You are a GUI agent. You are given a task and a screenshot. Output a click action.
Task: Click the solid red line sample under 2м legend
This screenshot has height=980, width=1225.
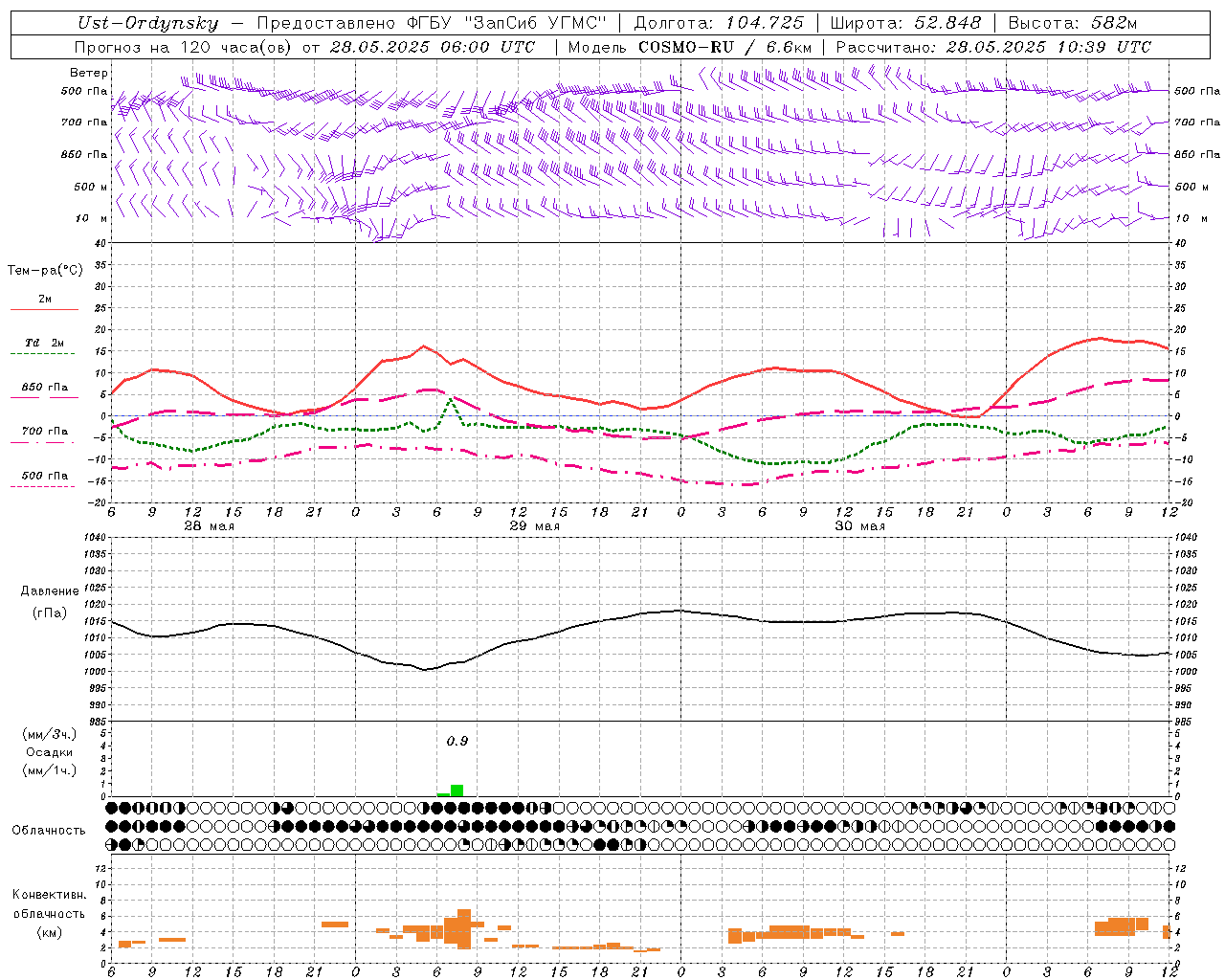coord(44,310)
